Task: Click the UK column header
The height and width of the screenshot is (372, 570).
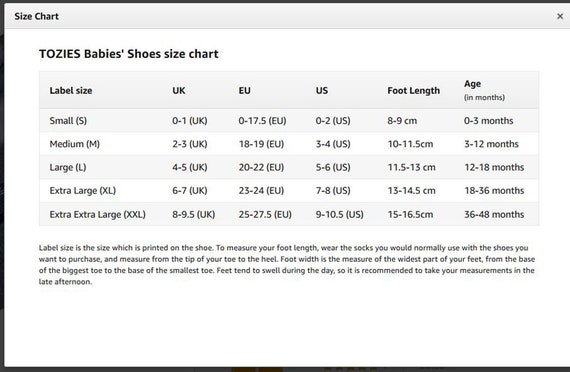Action: [x=178, y=91]
